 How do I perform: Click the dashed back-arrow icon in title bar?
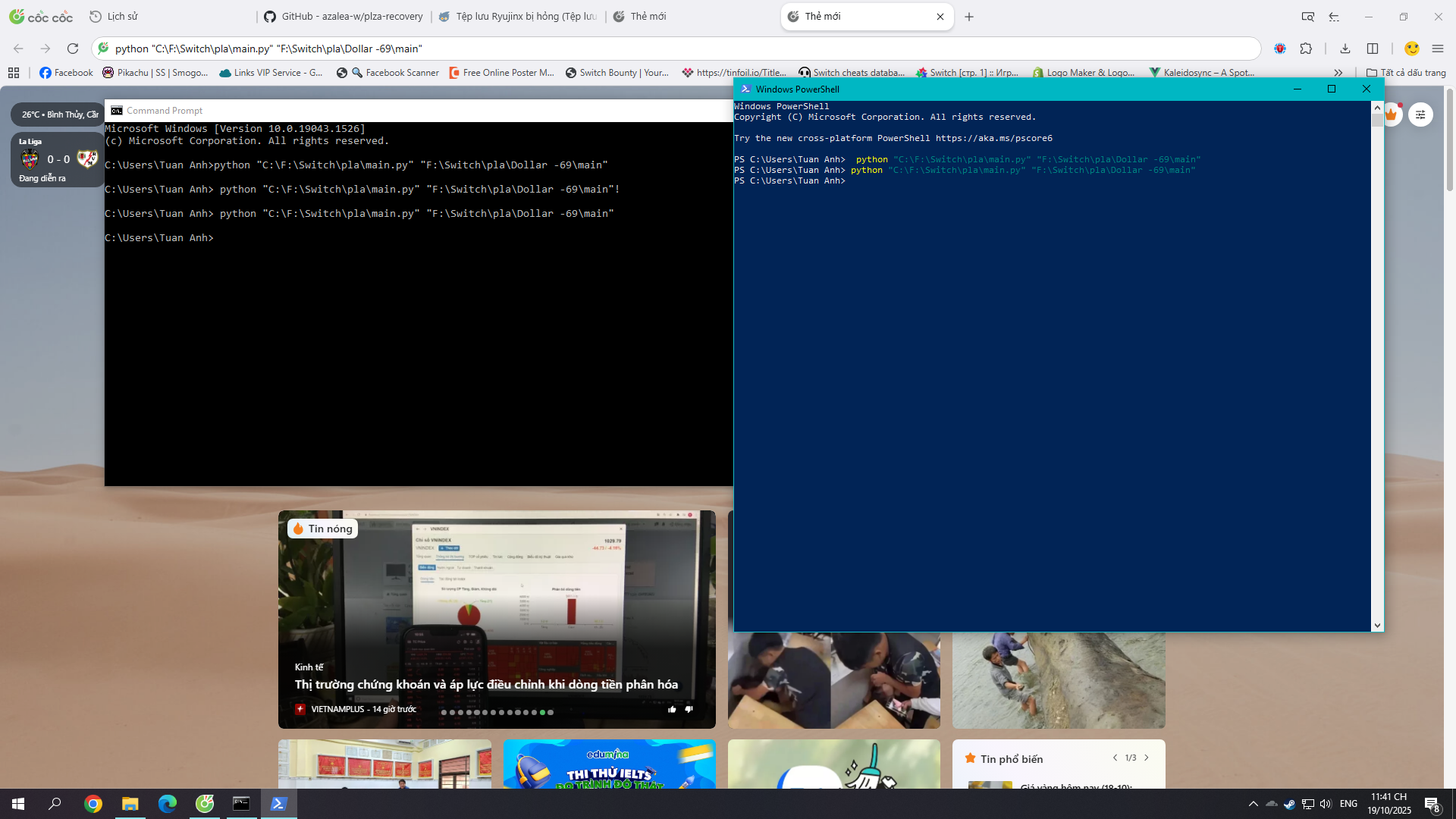pyautogui.click(x=1334, y=17)
